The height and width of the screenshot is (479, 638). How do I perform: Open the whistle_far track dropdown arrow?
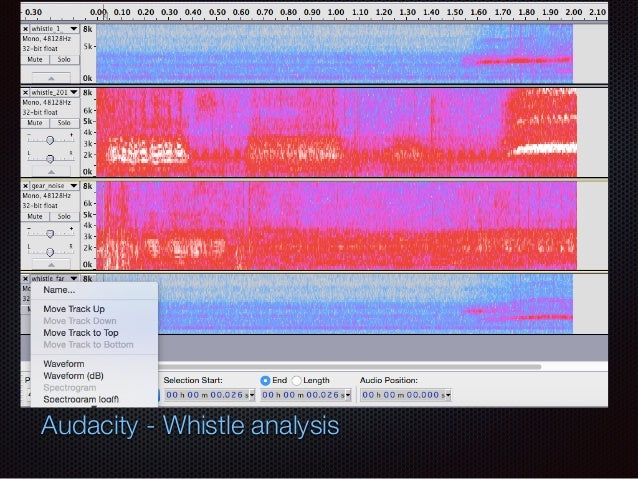tap(74, 279)
